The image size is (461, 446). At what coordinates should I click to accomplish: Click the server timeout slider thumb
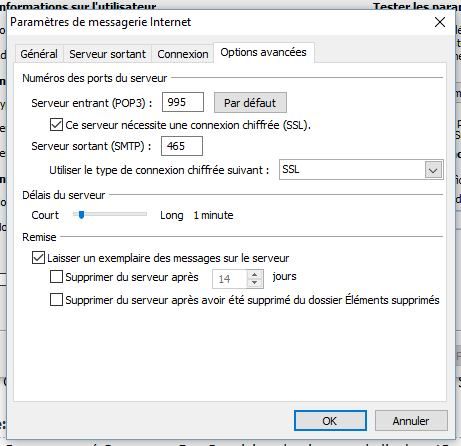click(x=81, y=215)
